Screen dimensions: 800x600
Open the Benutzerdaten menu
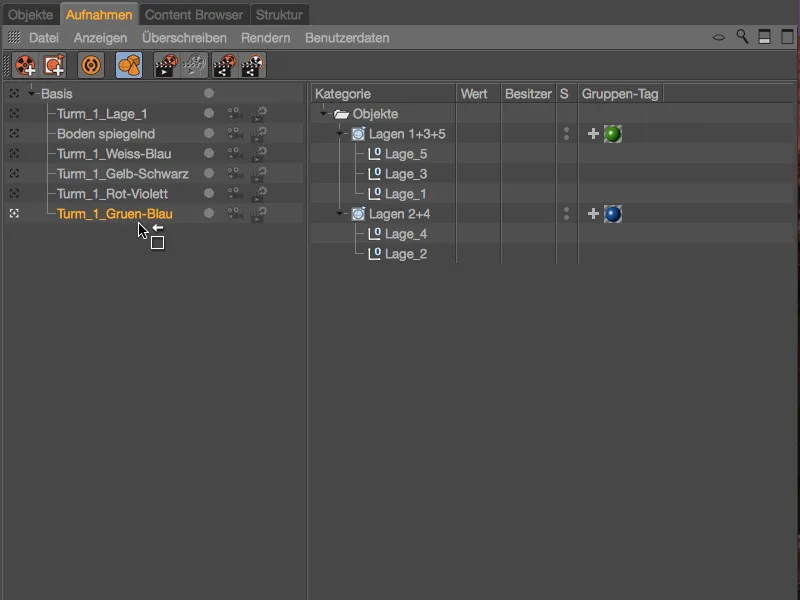(x=347, y=38)
